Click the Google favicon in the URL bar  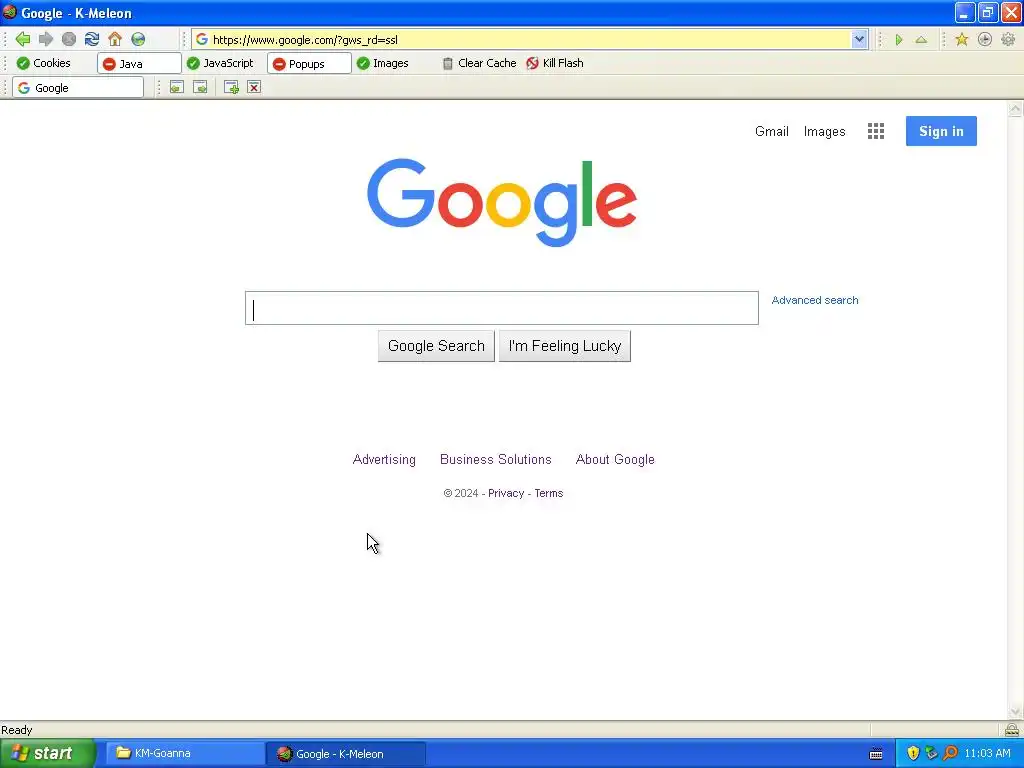(202, 40)
